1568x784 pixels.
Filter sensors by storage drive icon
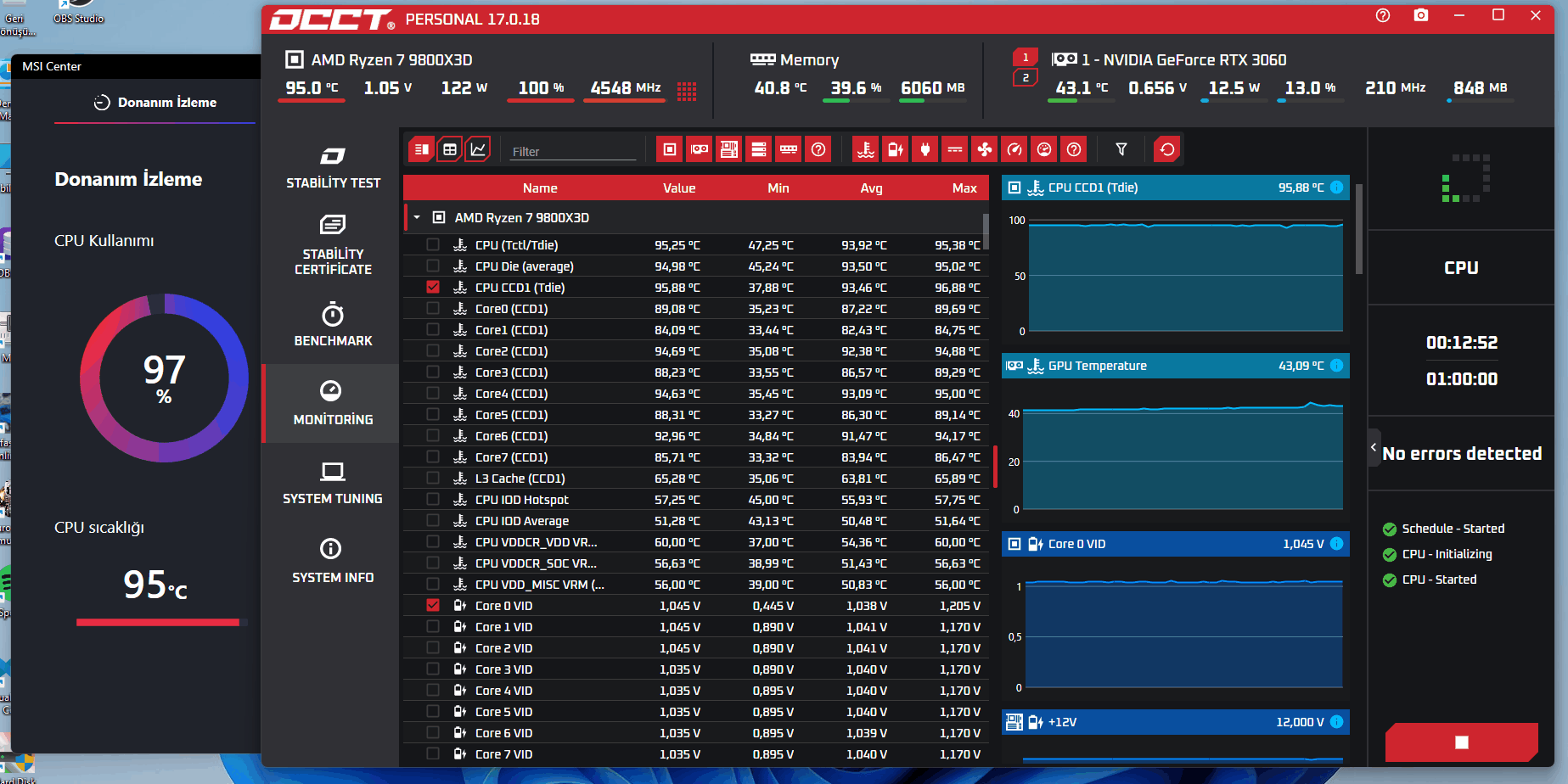coord(759,150)
